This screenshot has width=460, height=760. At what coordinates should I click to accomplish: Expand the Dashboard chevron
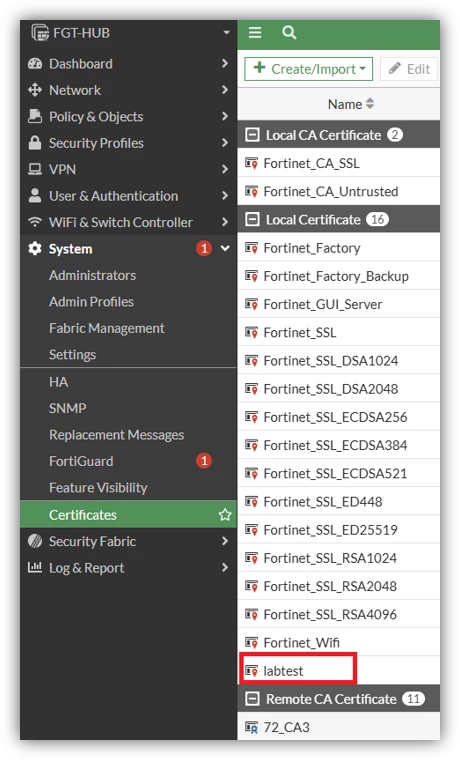pos(224,63)
